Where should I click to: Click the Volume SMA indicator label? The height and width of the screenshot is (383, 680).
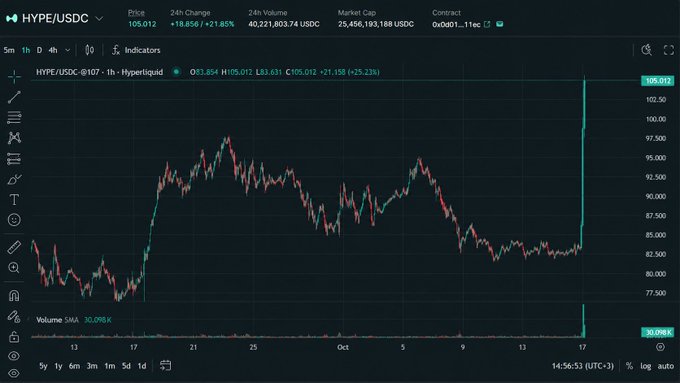point(57,320)
